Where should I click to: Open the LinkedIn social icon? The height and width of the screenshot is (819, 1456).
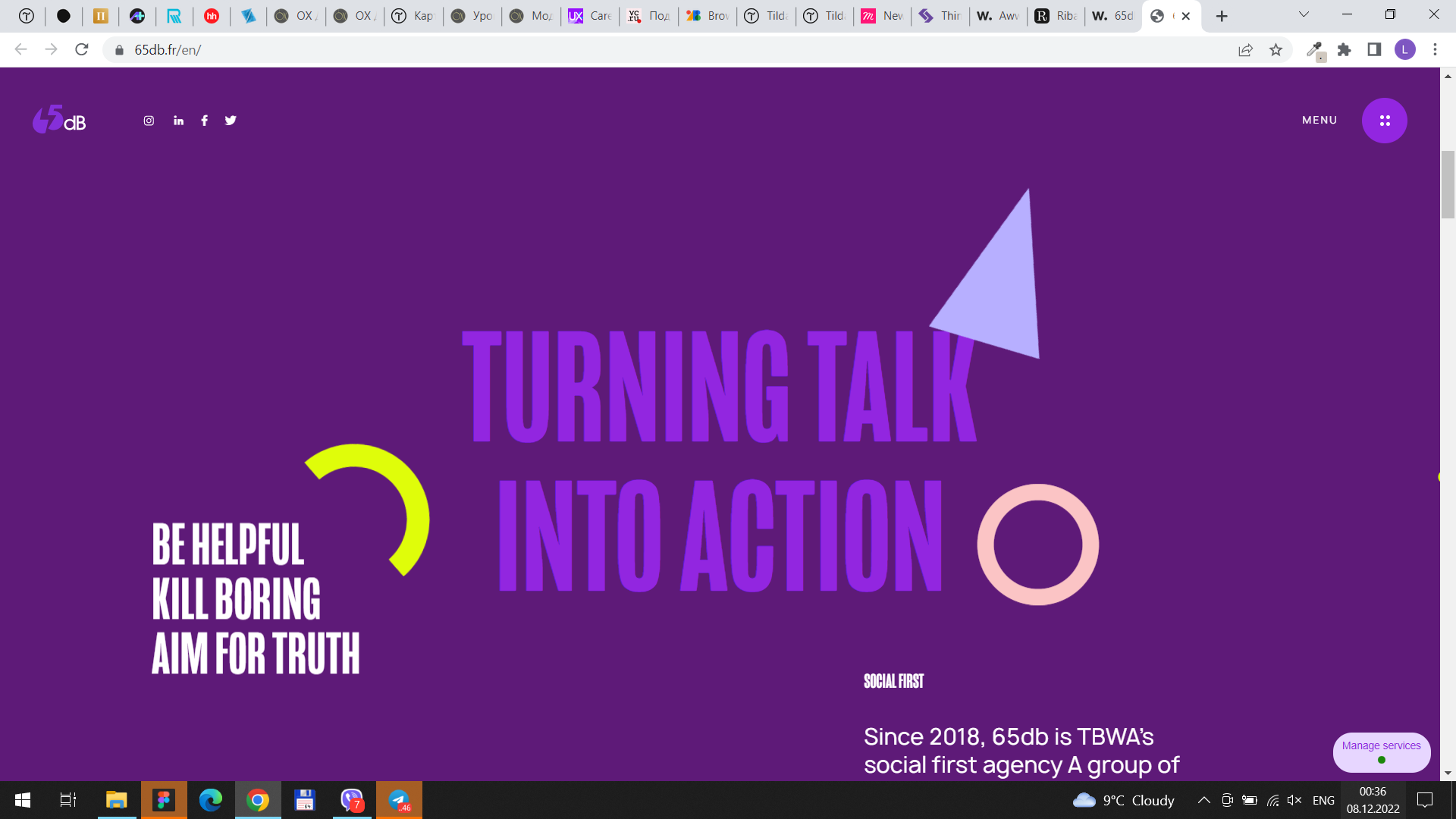pos(178,121)
